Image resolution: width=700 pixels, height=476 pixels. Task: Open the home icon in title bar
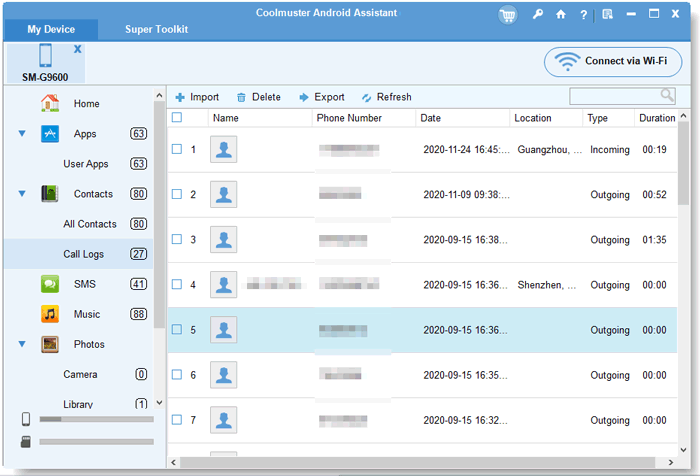[561, 15]
